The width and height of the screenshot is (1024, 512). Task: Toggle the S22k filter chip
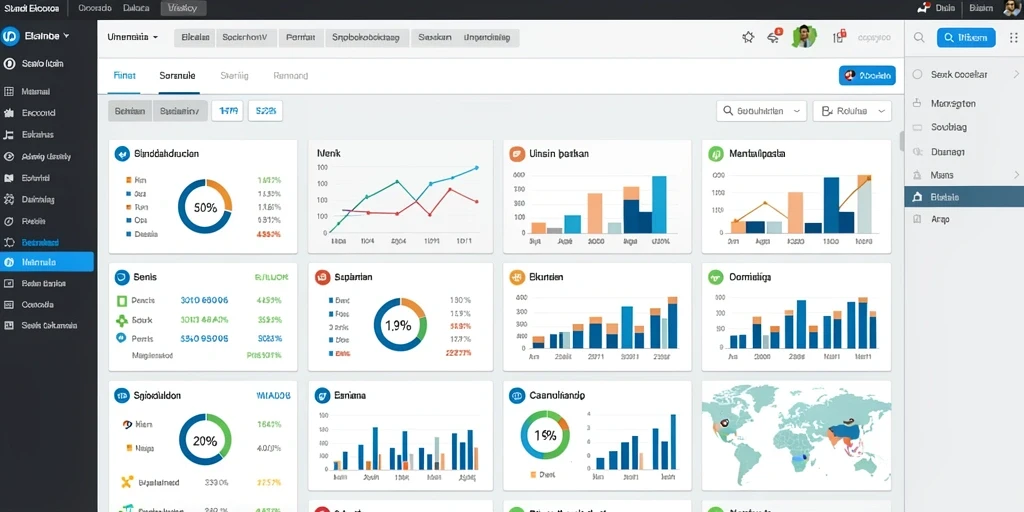[266, 111]
